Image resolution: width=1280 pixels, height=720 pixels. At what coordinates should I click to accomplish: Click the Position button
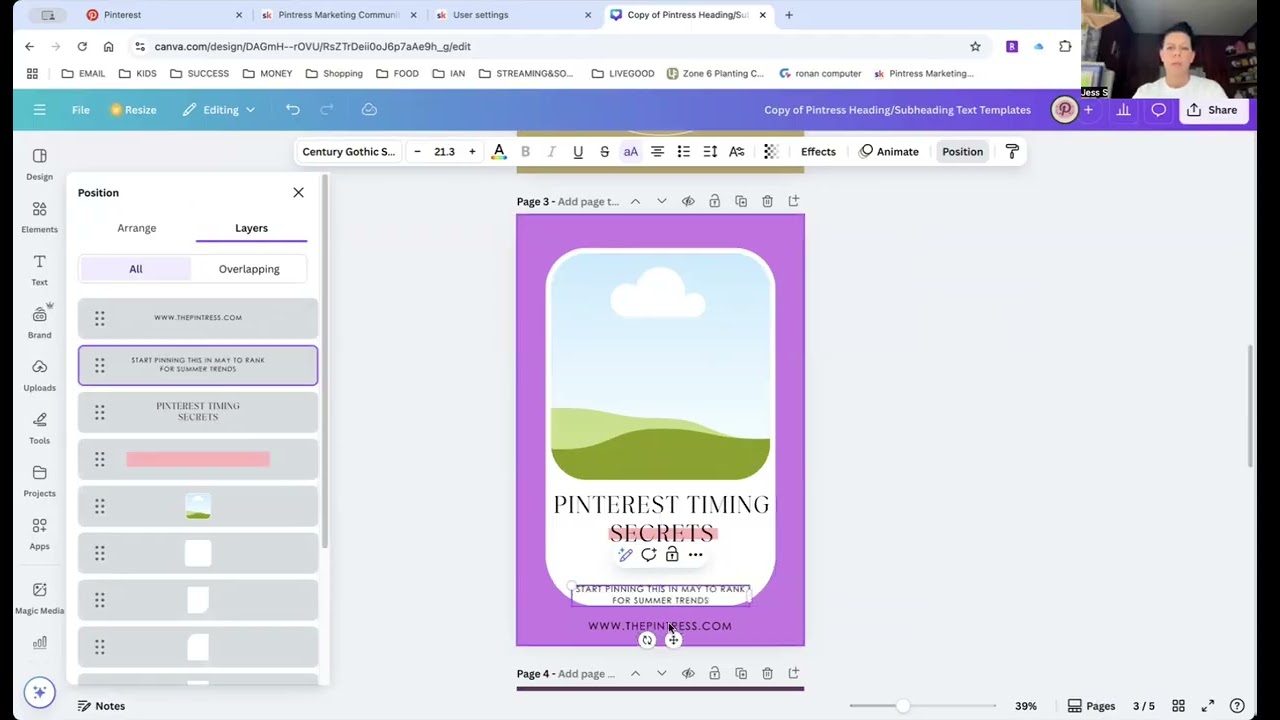coord(962,152)
